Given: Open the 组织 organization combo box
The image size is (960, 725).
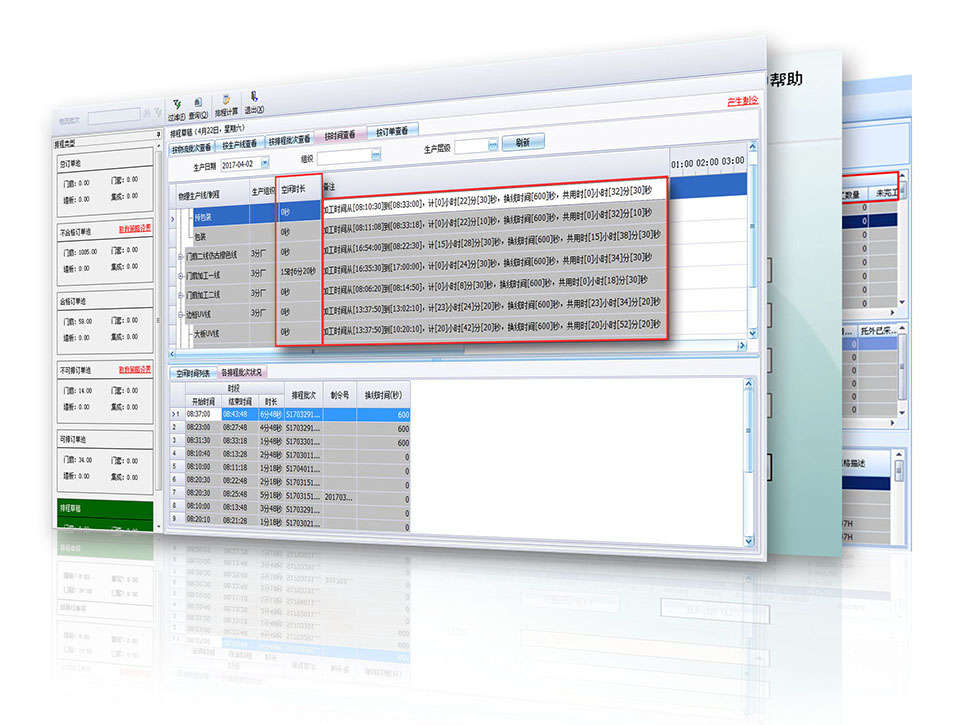Looking at the screenshot, I should pyautogui.click(x=376, y=155).
